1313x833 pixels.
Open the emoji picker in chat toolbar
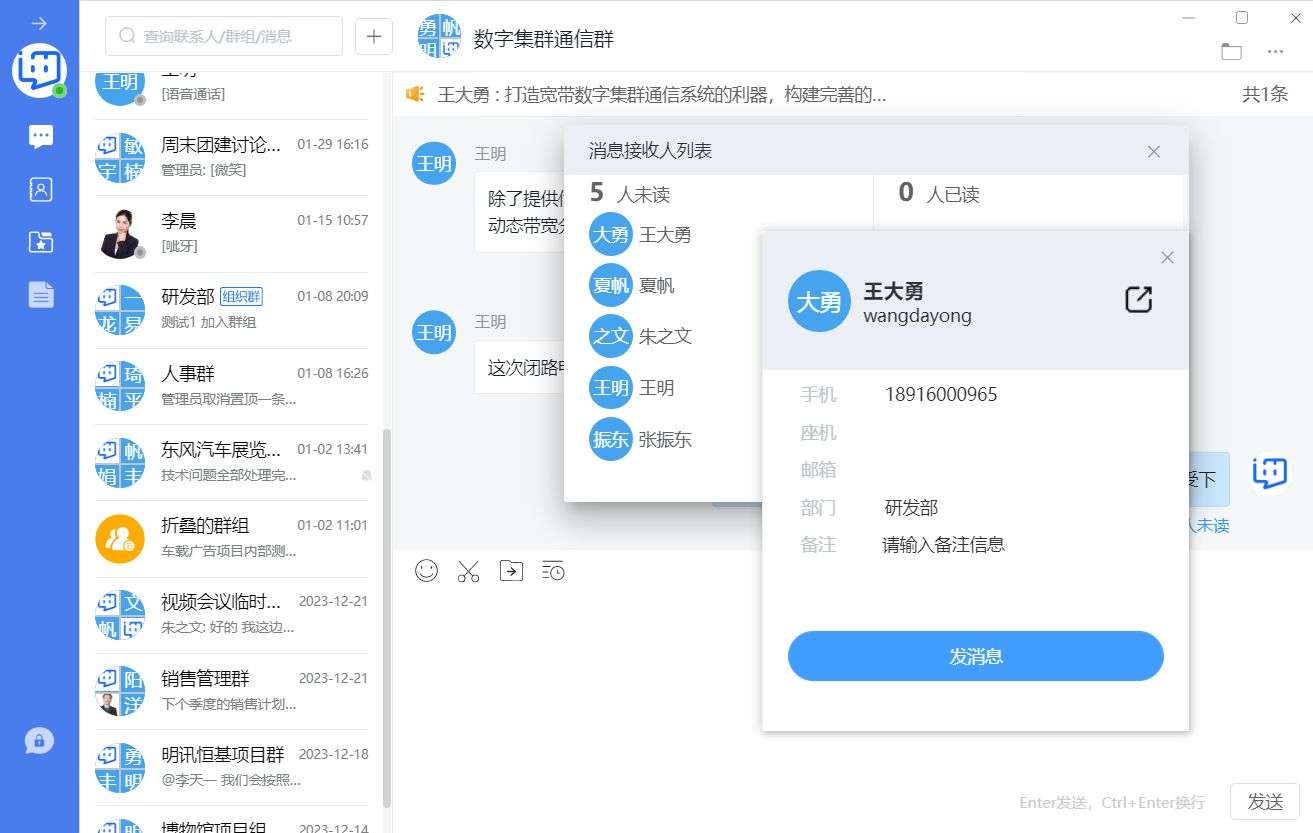coord(427,571)
